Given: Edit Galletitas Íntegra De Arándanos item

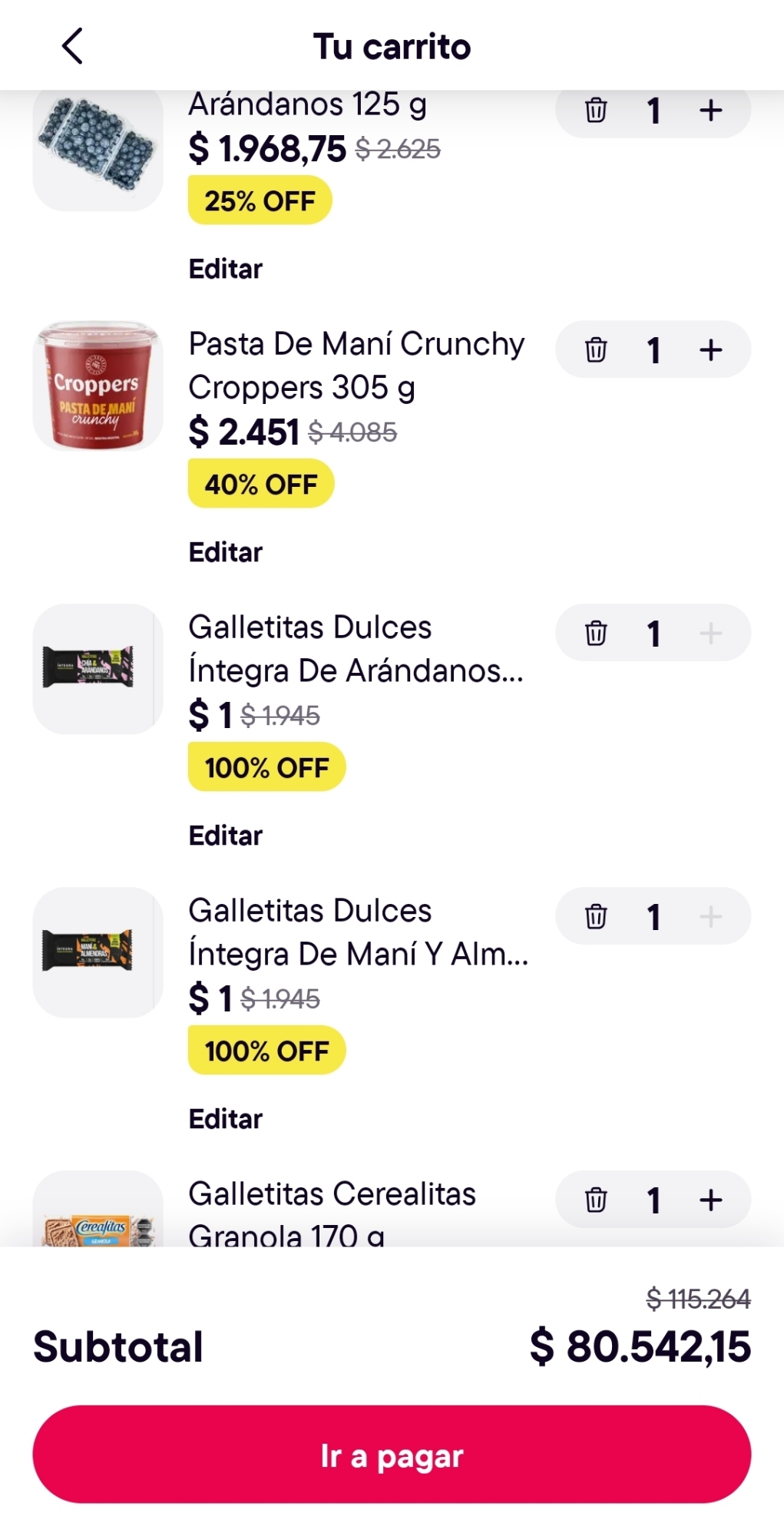Looking at the screenshot, I should pos(226,836).
